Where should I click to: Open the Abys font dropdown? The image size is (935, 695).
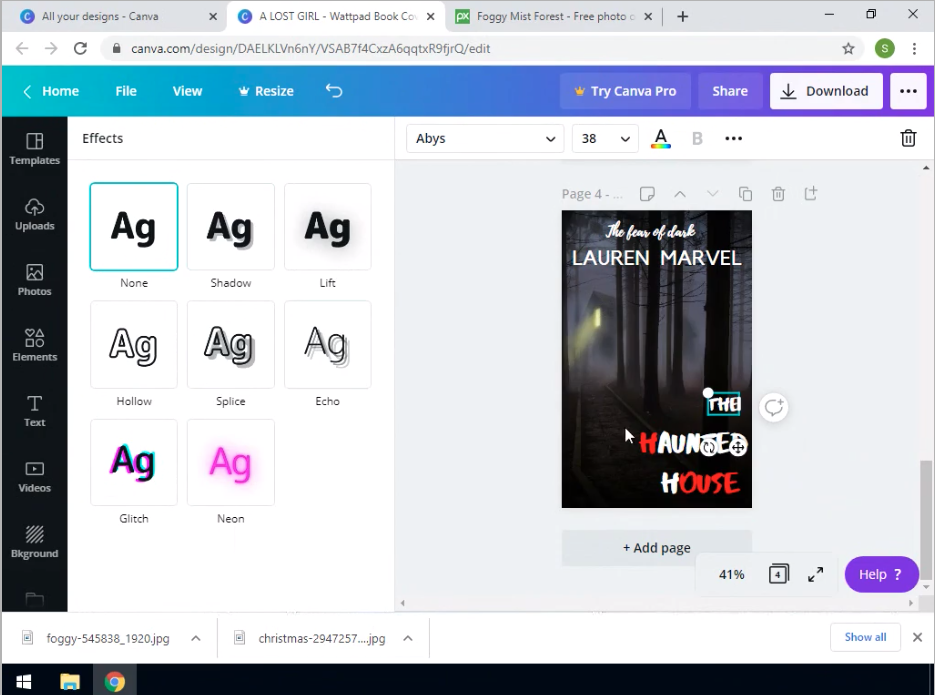coord(485,138)
